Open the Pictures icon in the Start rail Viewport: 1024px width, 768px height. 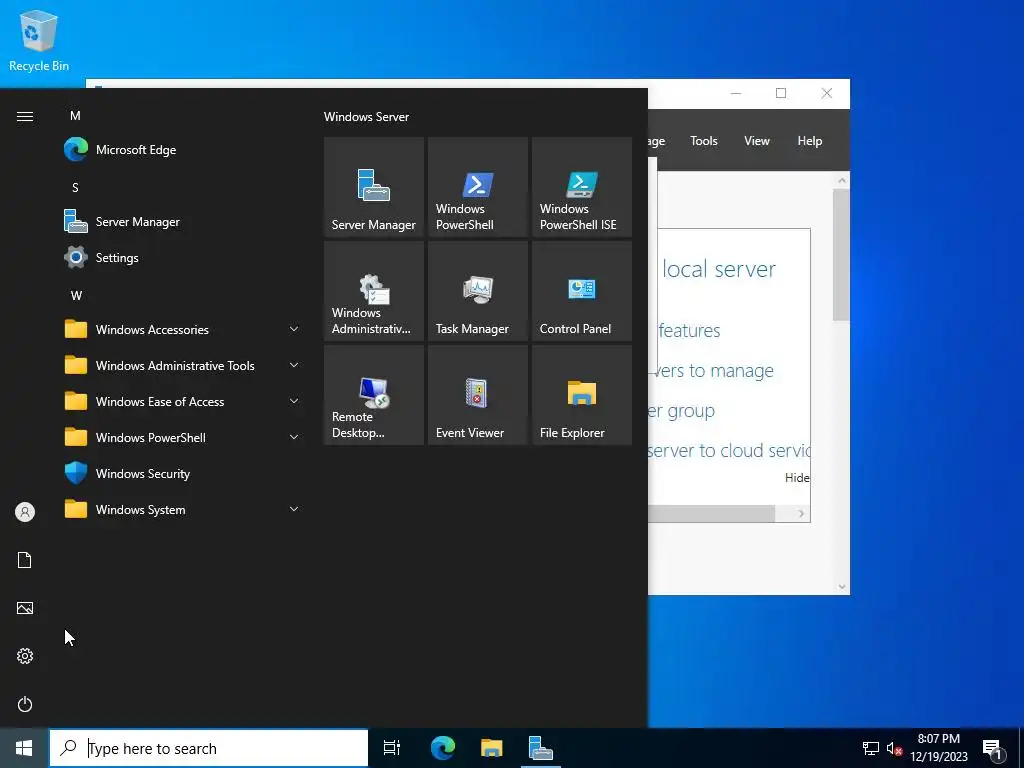click(x=25, y=608)
